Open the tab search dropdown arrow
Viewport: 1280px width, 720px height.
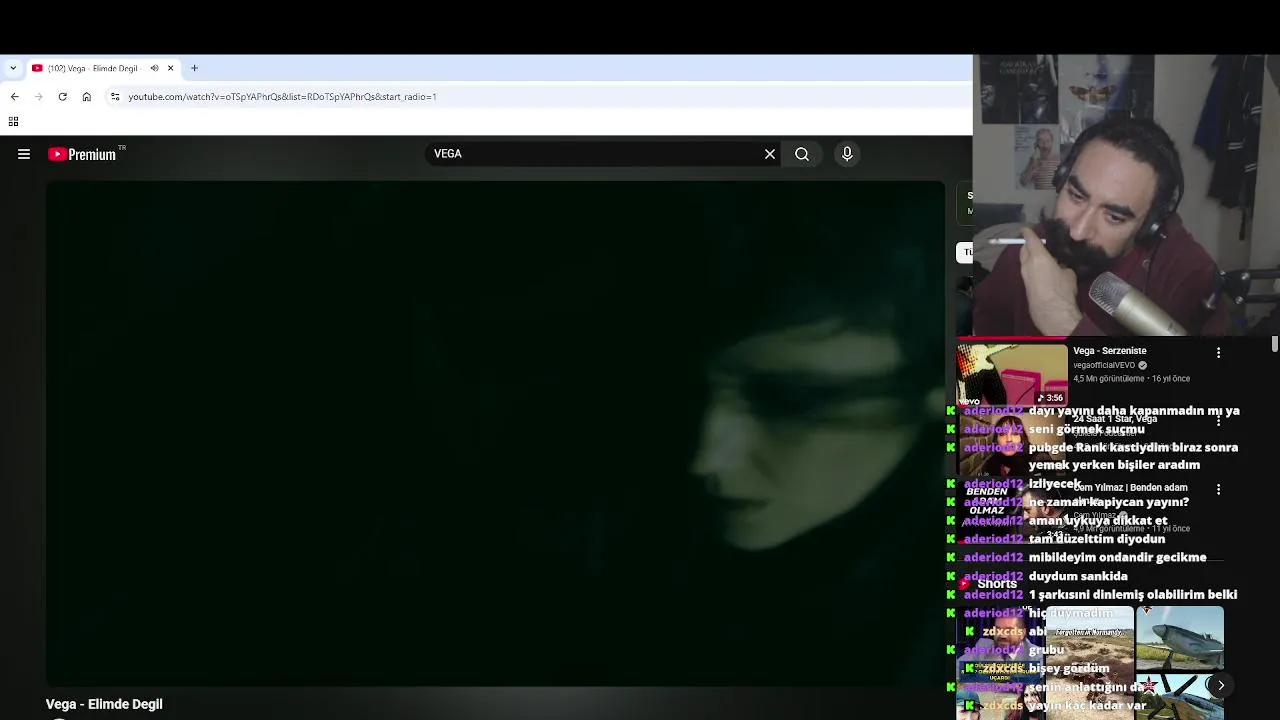pos(13,68)
